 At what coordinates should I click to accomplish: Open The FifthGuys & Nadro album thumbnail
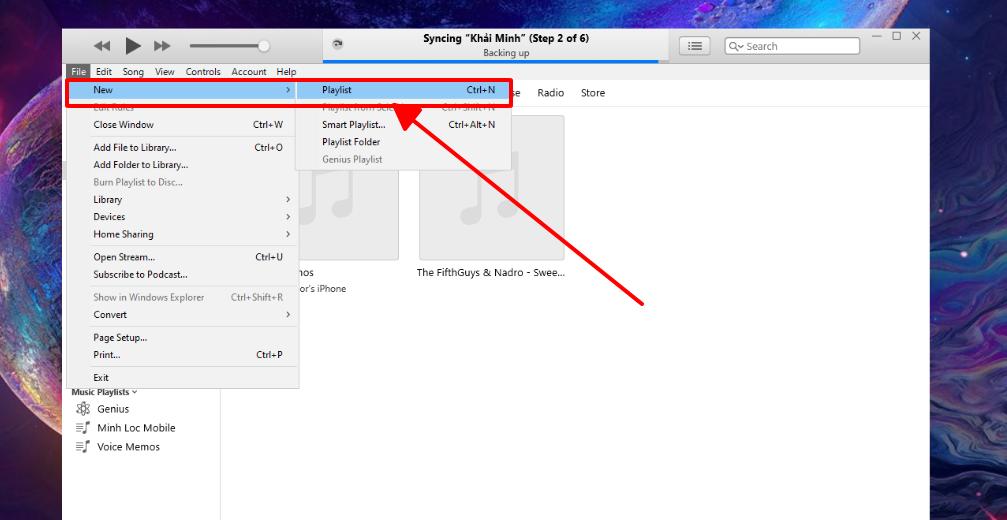[492, 187]
